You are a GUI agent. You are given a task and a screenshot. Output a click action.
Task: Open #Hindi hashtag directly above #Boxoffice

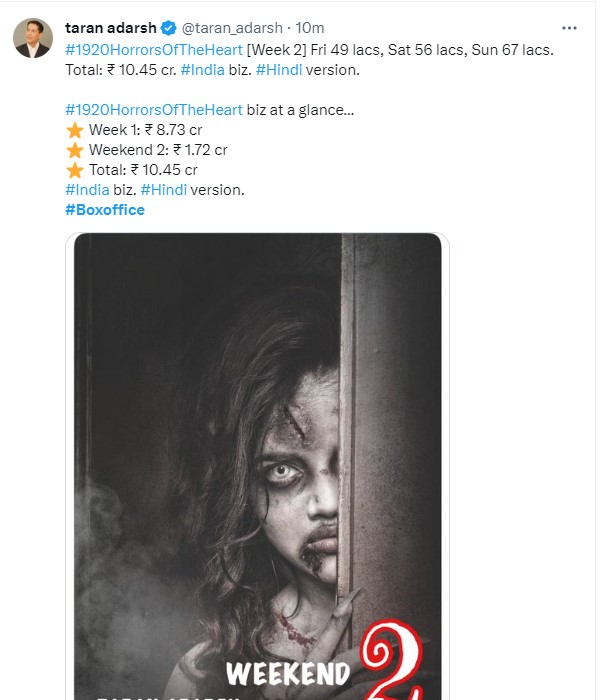(x=164, y=190)
